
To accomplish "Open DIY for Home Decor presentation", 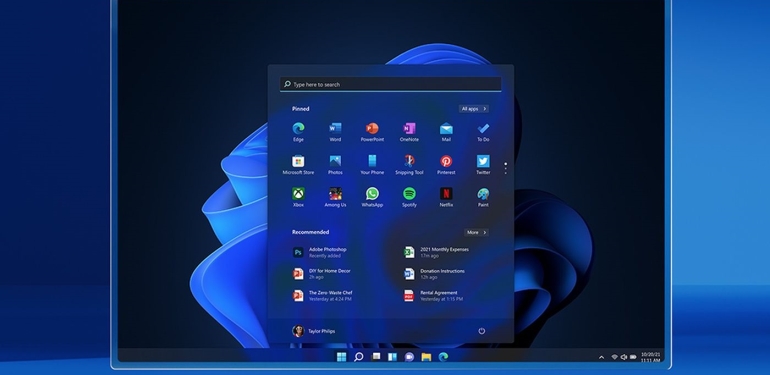I will coord(322,274).
